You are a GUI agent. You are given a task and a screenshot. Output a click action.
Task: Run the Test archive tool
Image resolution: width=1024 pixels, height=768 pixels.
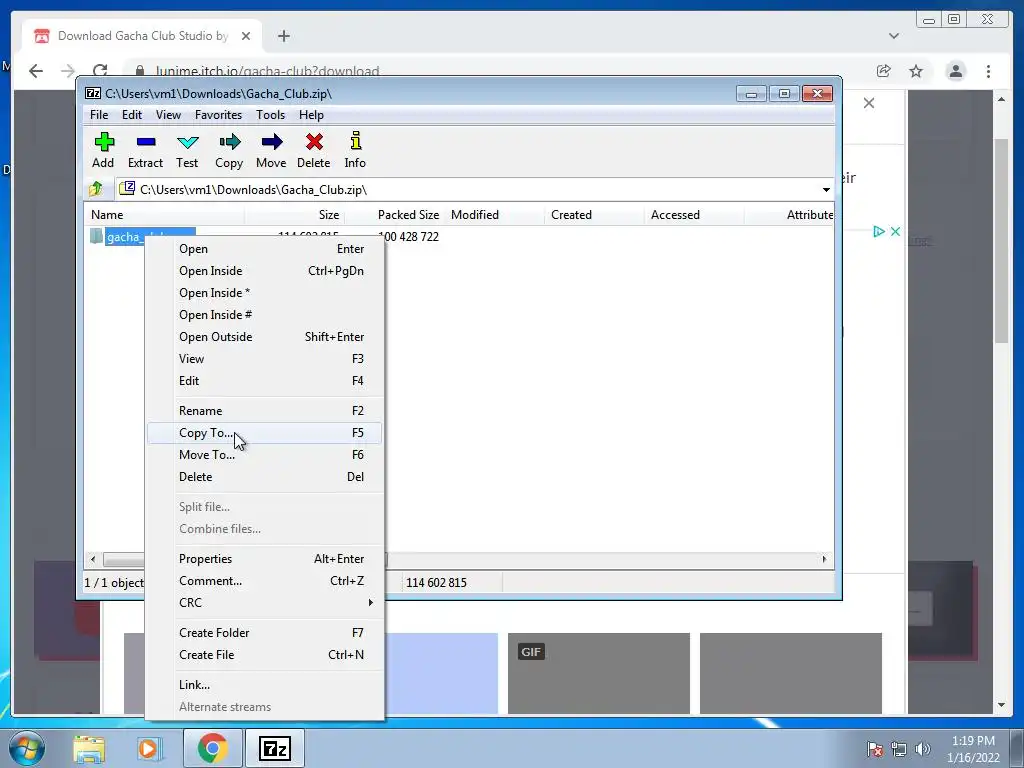(187, 150)
